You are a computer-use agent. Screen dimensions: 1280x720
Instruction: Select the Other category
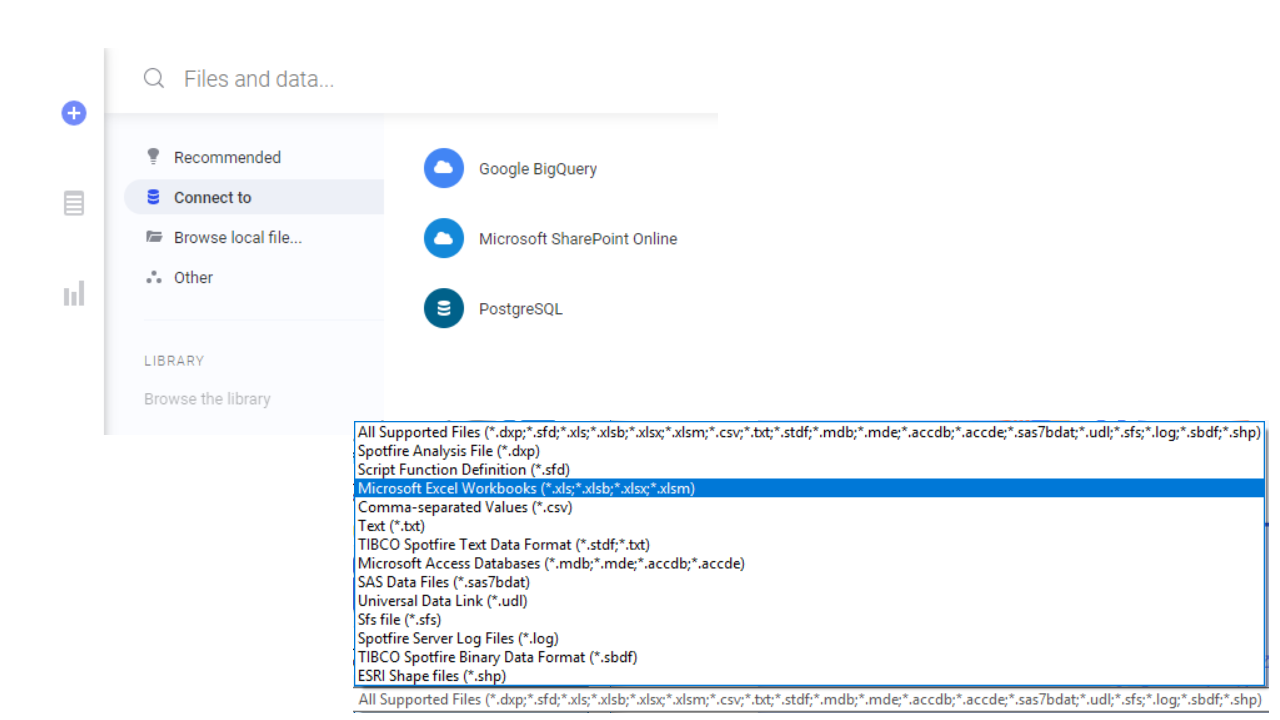(x=254, y=277)
